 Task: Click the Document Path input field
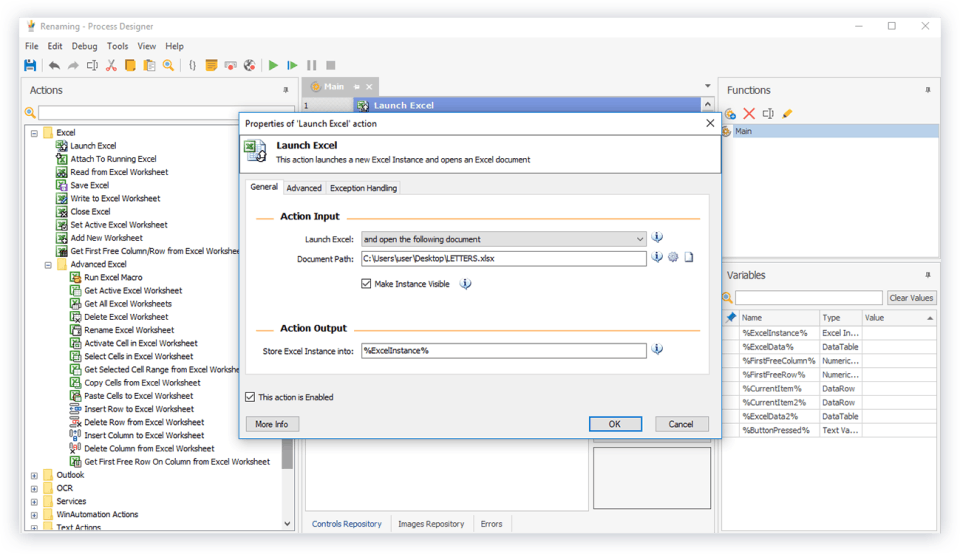(503, 258)
